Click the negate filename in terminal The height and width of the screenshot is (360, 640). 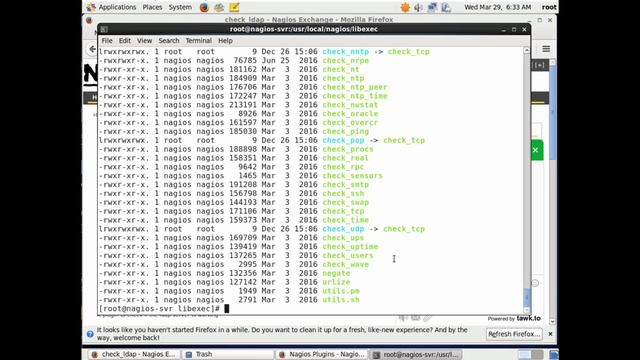[x=336, y=273]
